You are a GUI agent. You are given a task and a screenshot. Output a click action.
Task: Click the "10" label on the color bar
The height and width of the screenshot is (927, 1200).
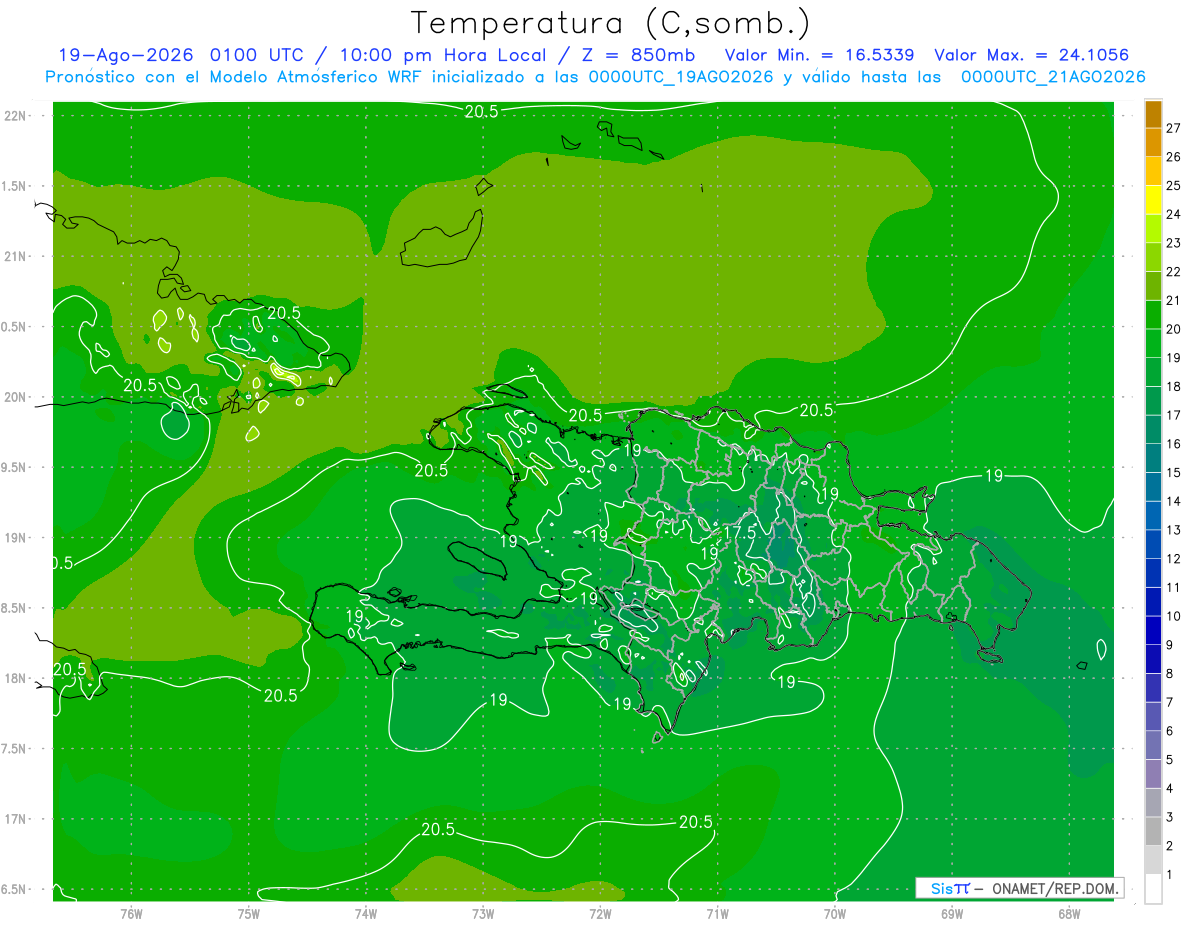(x=1174, y=616)
